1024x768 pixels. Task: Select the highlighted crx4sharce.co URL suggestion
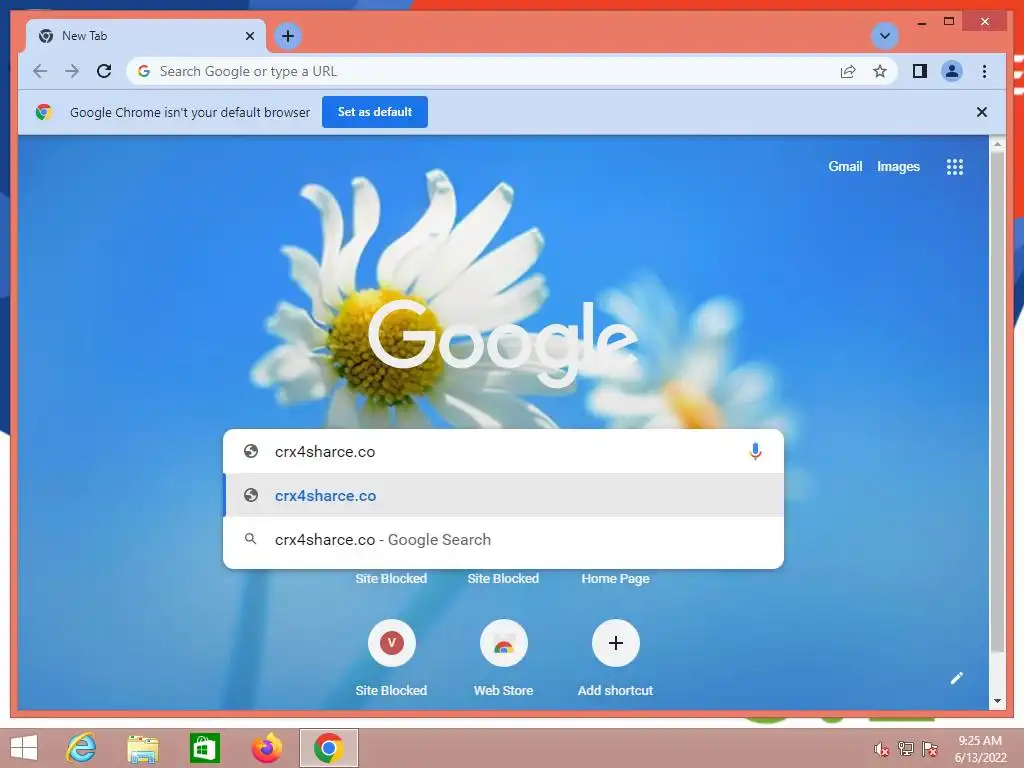click(x=503, y=495)
